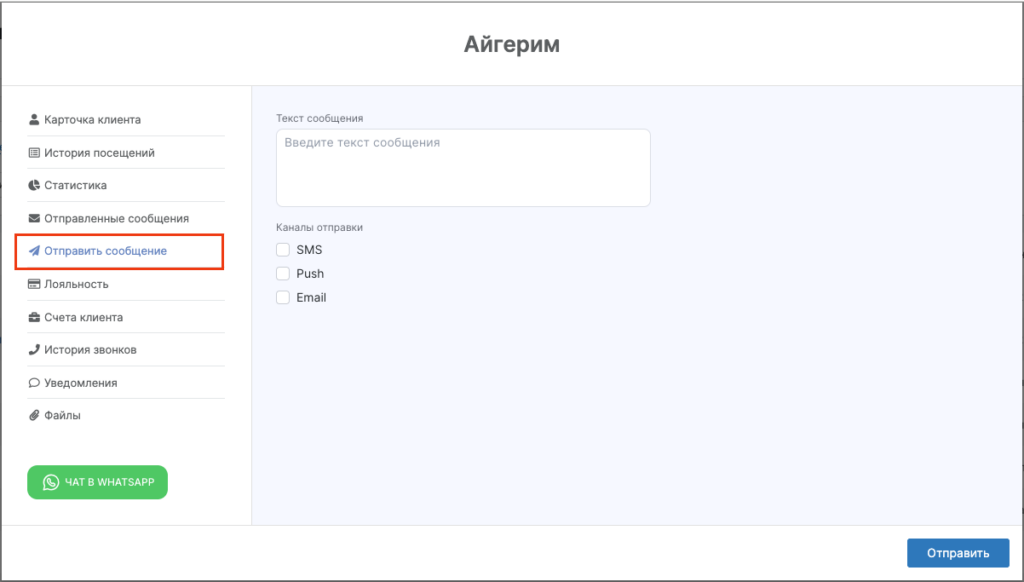Screen dimensions: 1024x582
Task: Click the phone icon beside История звонков
Action: click(x=34, y=350)
